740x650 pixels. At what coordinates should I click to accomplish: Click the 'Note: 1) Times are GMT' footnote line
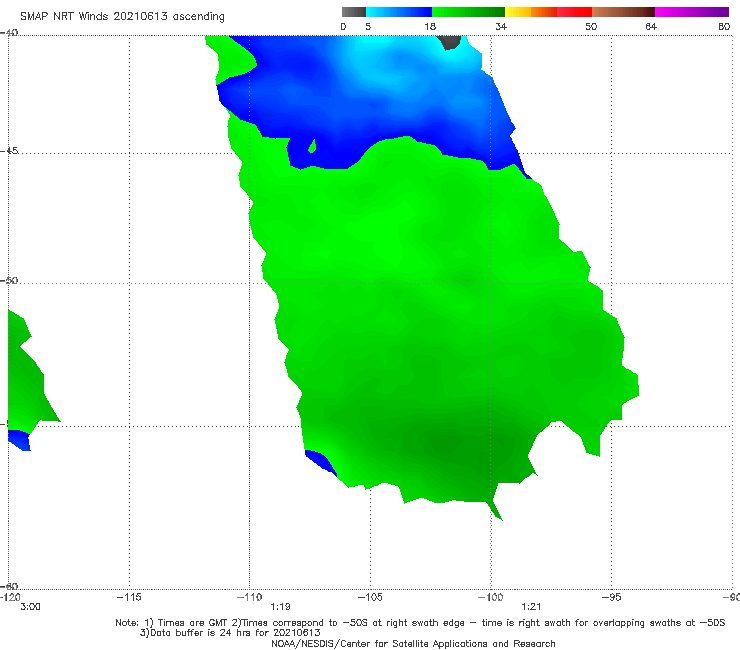tap(420, 623)
